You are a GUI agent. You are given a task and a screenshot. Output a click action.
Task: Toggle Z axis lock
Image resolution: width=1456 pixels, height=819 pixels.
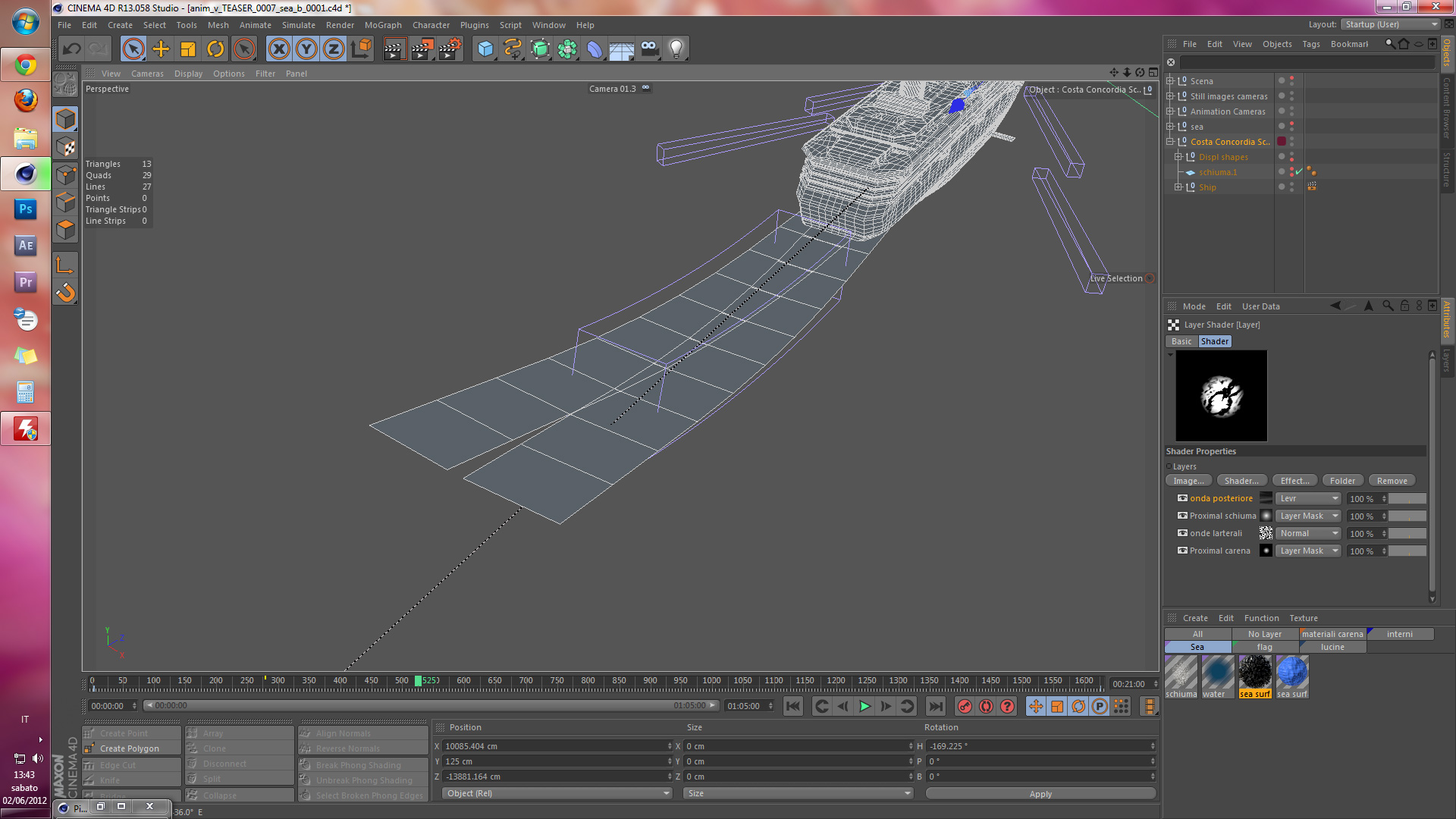coord(334,49)
